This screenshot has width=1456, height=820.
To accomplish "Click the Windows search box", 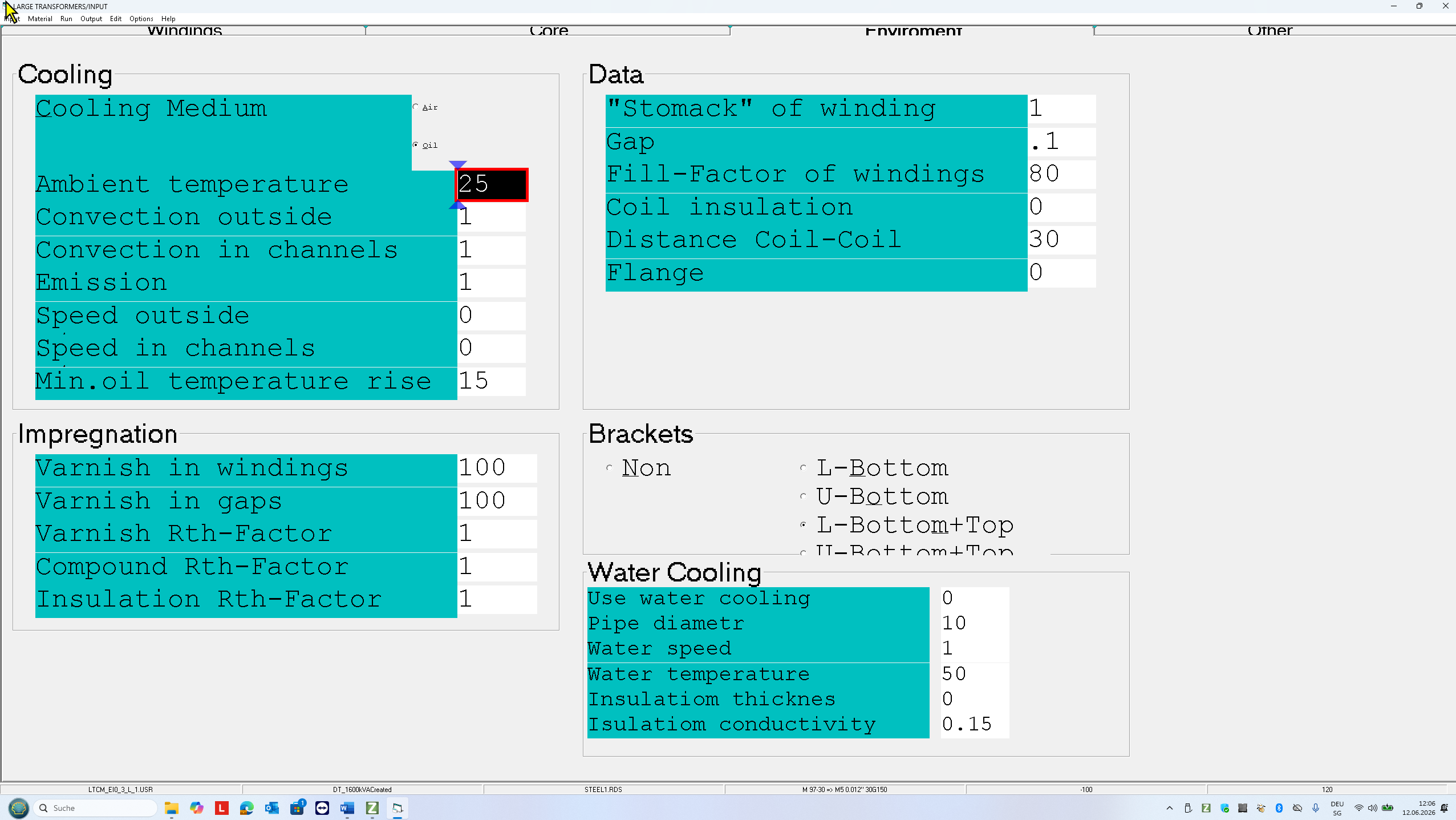I will tap(96, 808).
